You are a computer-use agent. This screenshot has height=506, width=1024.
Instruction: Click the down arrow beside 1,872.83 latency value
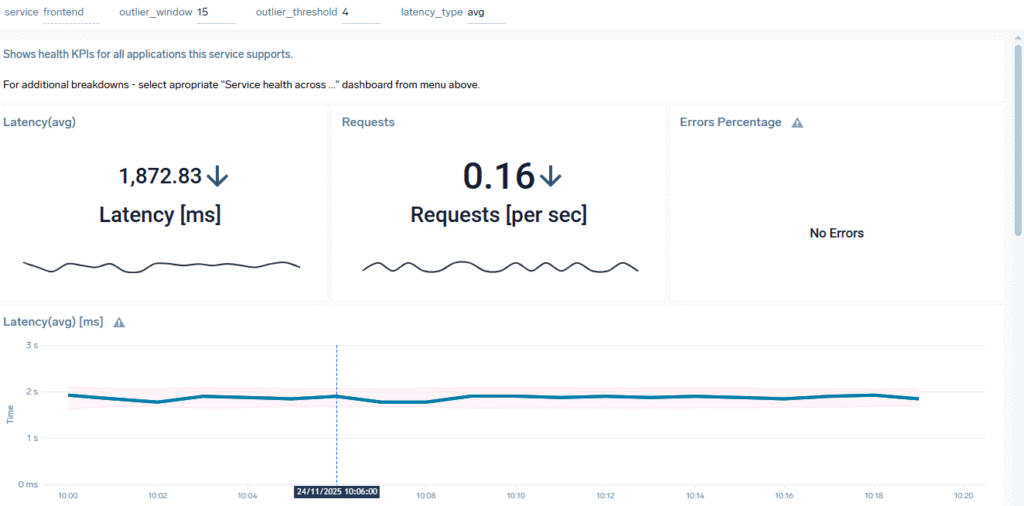(x=217, y=177)
